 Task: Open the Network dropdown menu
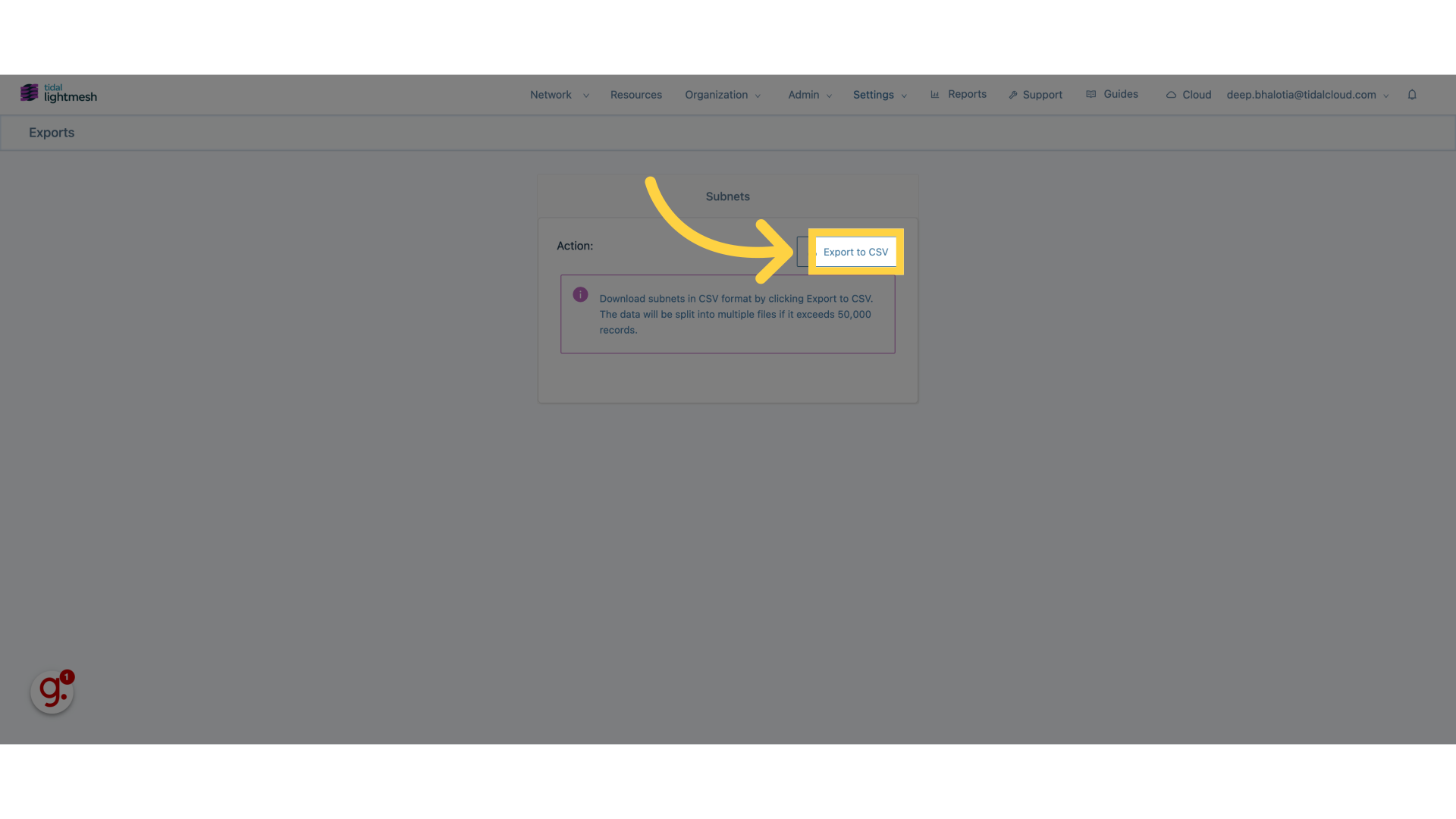click(x=559, y=94)
